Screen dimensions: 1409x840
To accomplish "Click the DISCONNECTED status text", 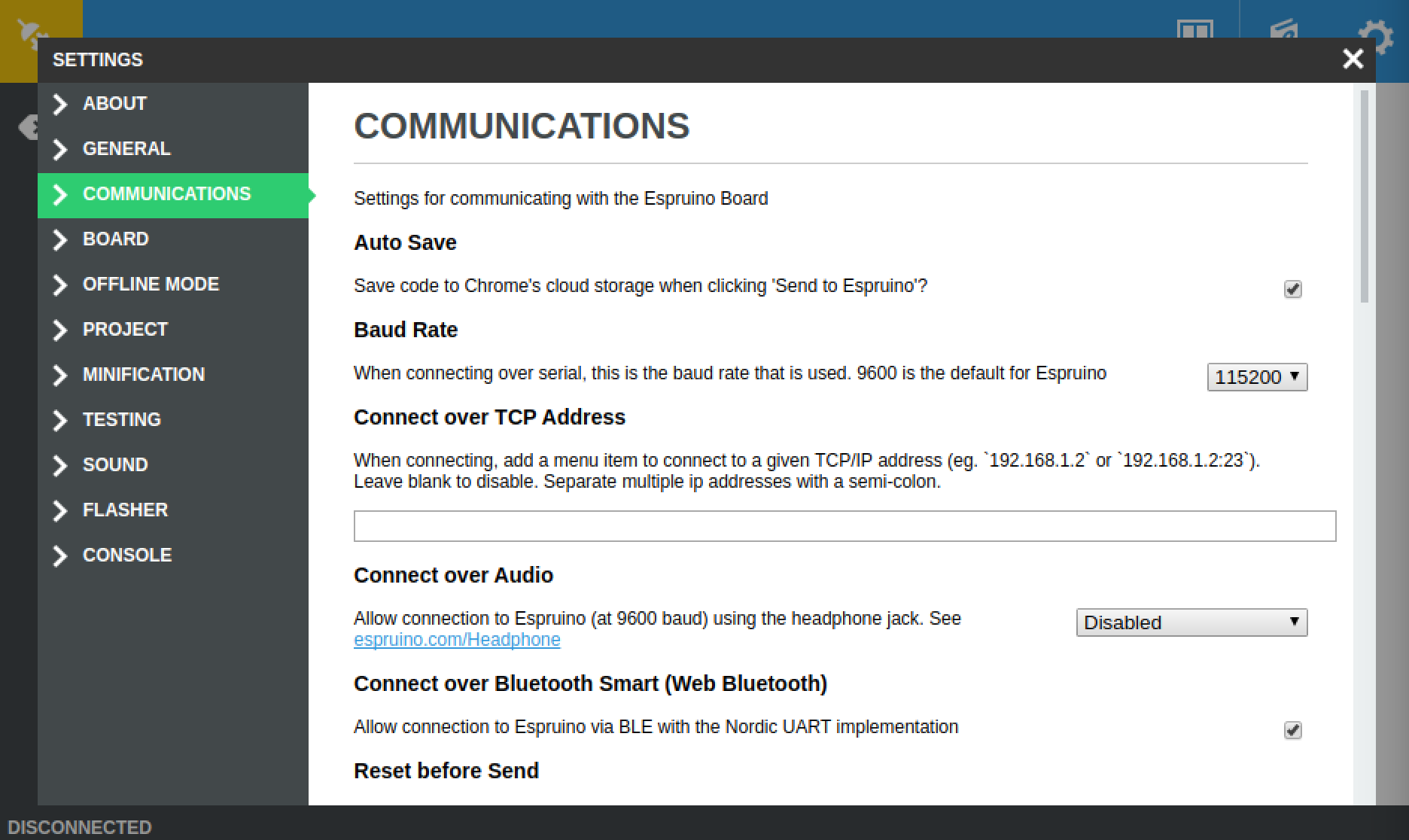I will pos(80,827).
